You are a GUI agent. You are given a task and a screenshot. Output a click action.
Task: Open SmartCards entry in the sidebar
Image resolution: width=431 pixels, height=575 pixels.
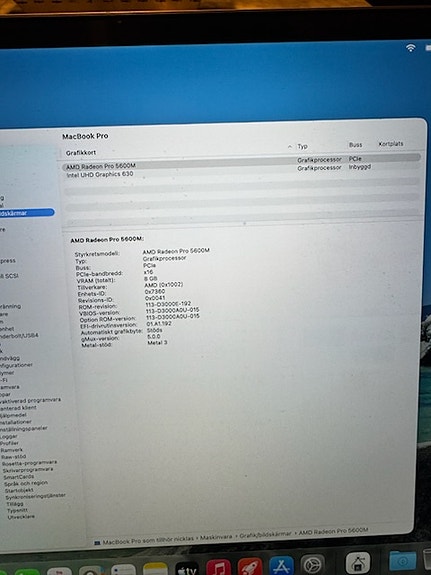19,477
